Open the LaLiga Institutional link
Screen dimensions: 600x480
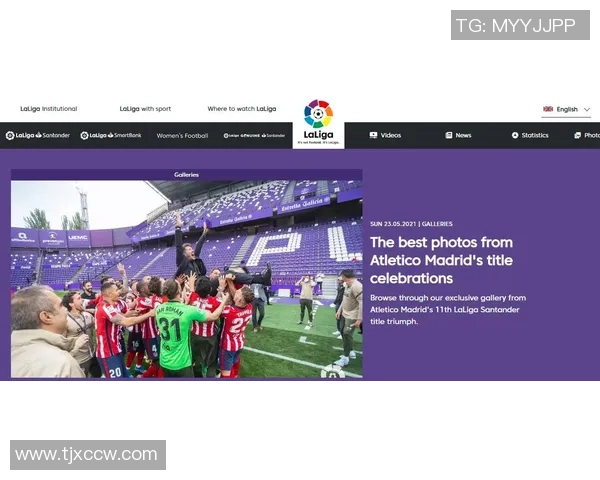coord(49,109)
